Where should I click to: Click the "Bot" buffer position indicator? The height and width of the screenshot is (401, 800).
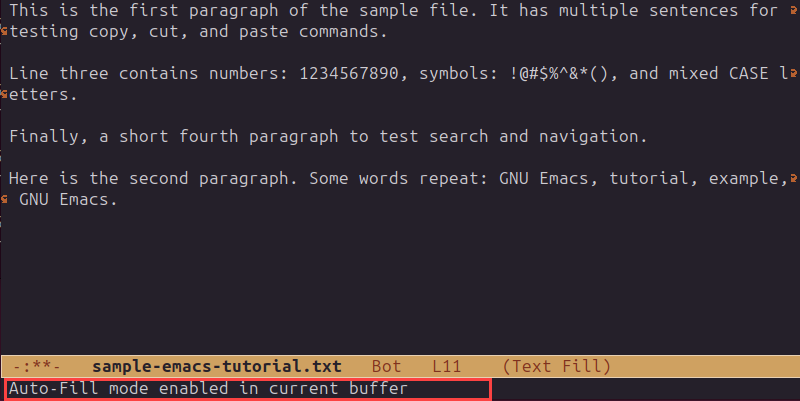(x=387, y=366)
